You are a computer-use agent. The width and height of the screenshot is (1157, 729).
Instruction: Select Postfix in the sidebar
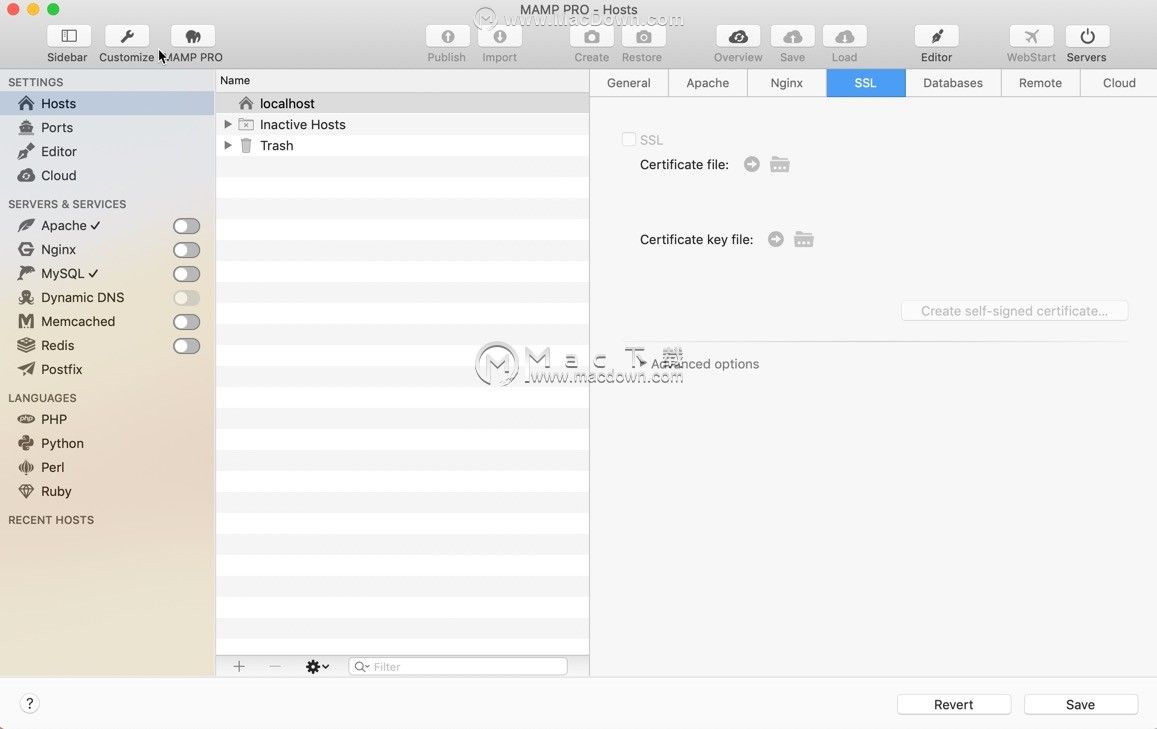click(61, 370)
